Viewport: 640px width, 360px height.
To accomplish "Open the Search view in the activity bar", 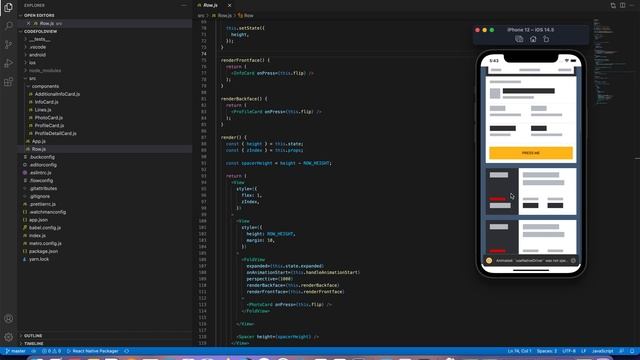I will (8, 26).
